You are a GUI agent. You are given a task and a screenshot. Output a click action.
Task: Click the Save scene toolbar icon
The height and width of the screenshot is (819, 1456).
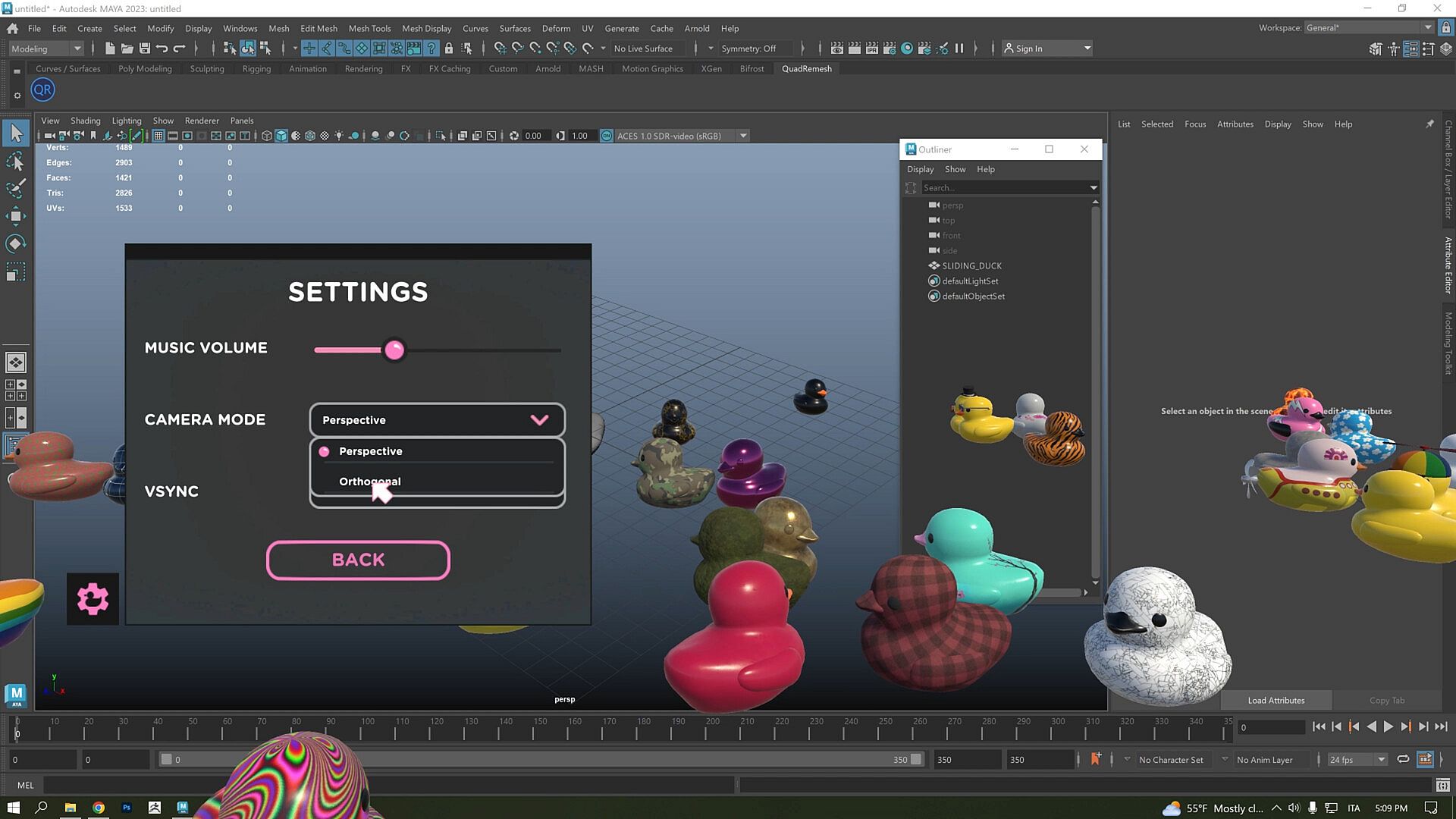pos(144,49)
